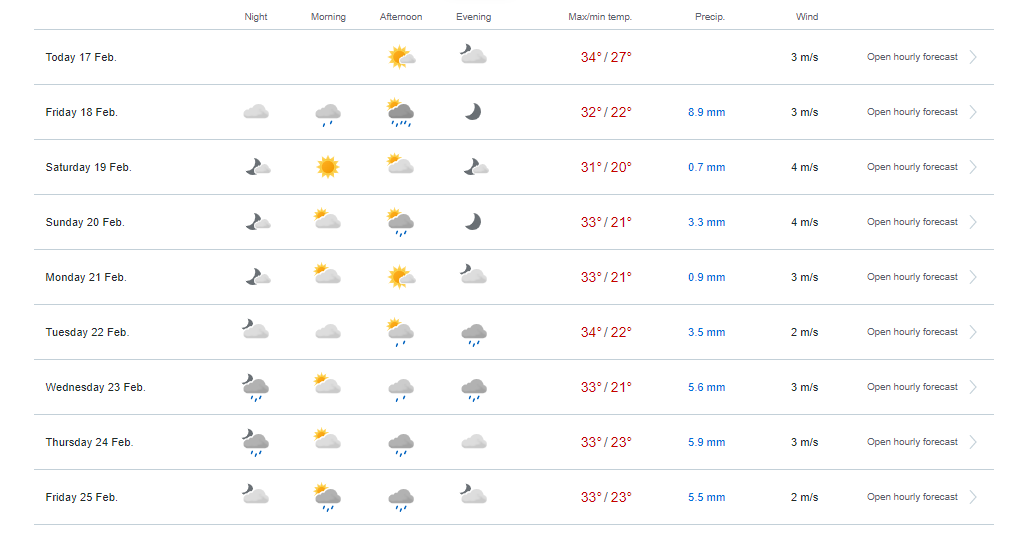Open hourly forecast for Friday 18 Feb.

coord(912,112)
